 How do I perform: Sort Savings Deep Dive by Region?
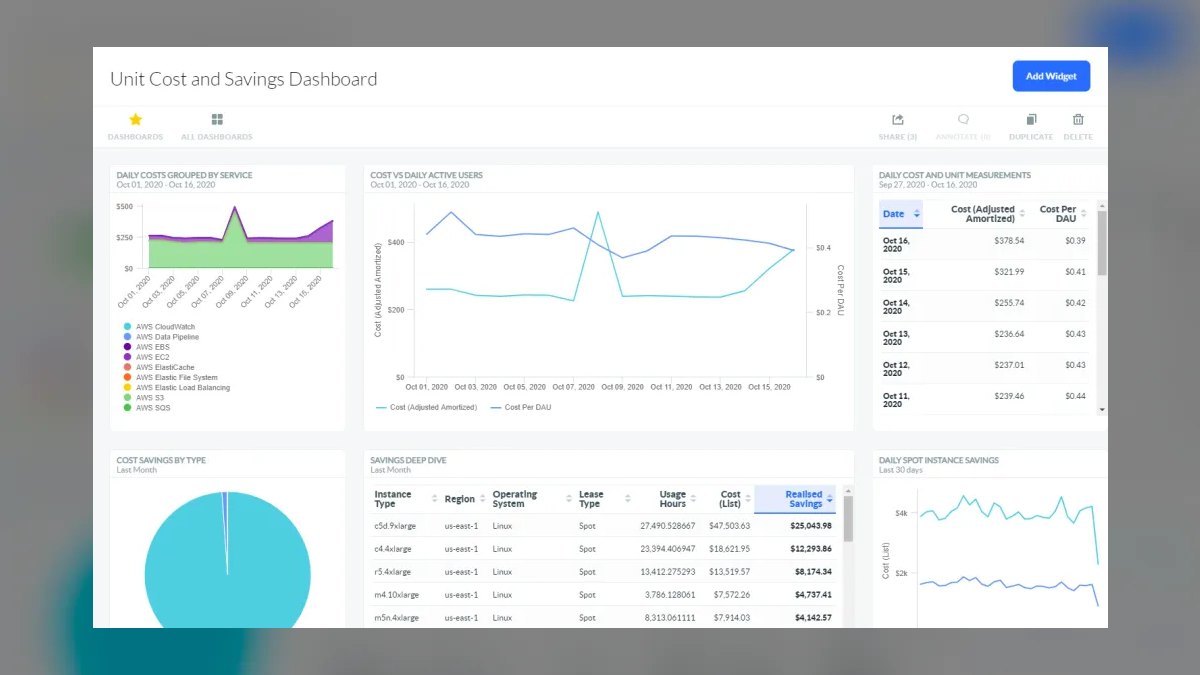pos(483,499)
